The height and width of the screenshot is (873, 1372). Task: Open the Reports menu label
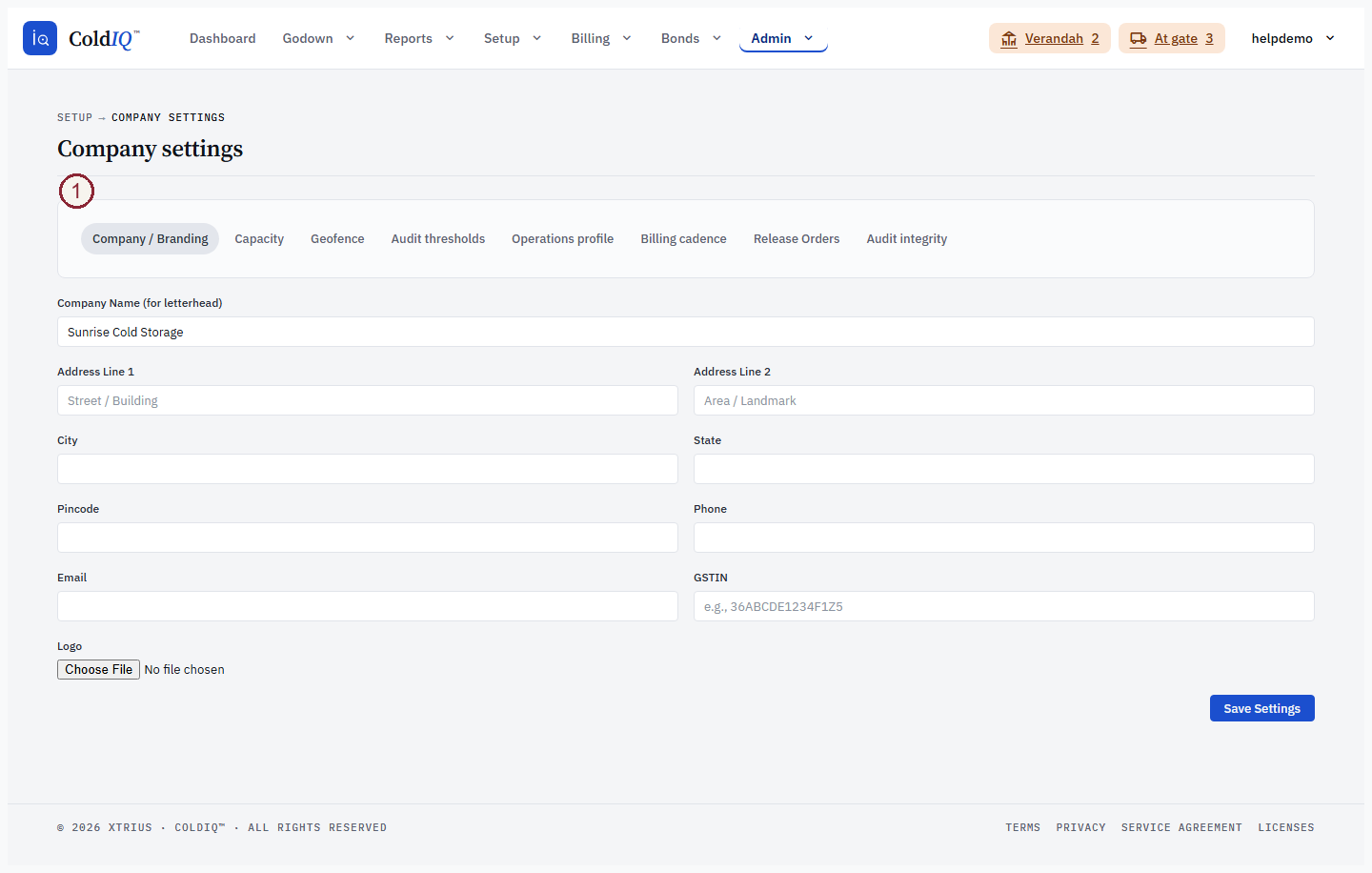click(x=409, y=38)
